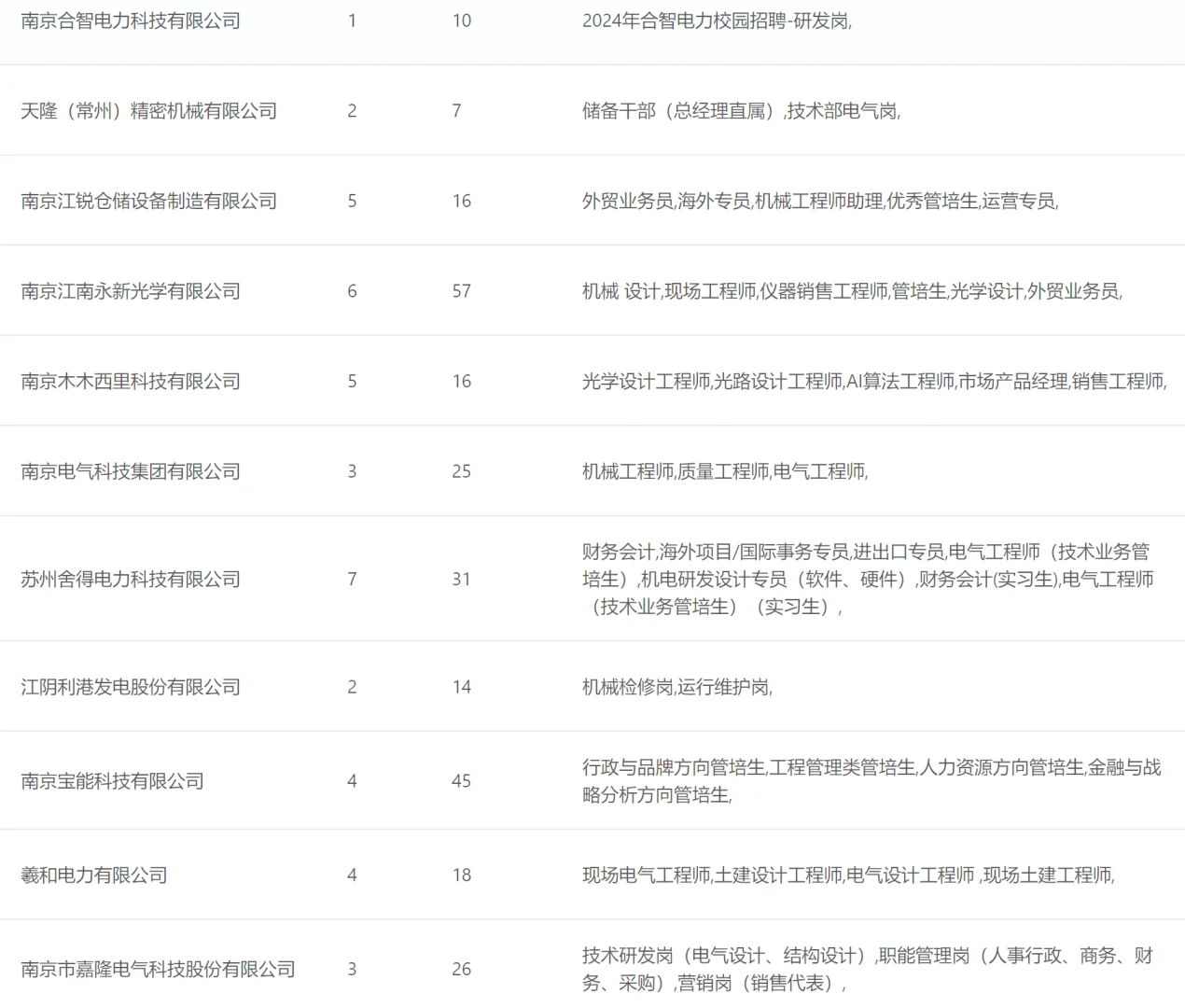Screen dimensions: 1185x1008
Task: Click positions 机械工程师,质量工程师,电气工程师
Action: 725,471
